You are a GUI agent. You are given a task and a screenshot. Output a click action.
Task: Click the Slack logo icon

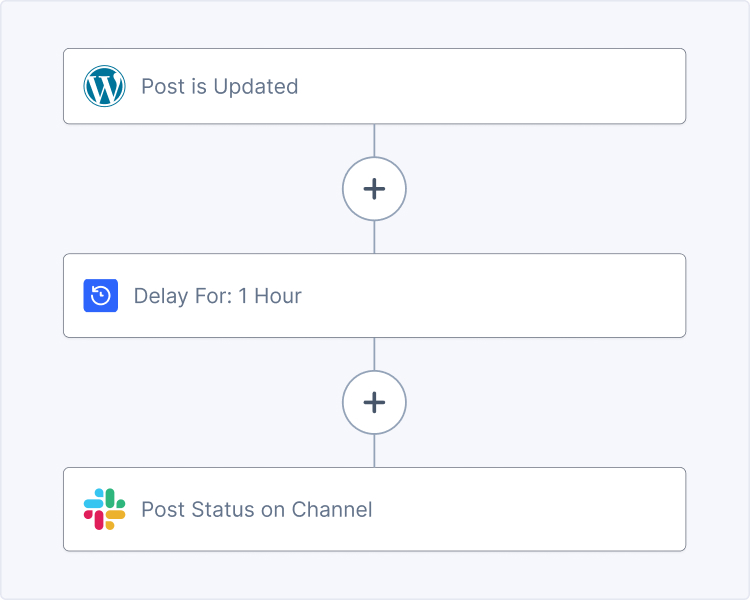point(104,509)
